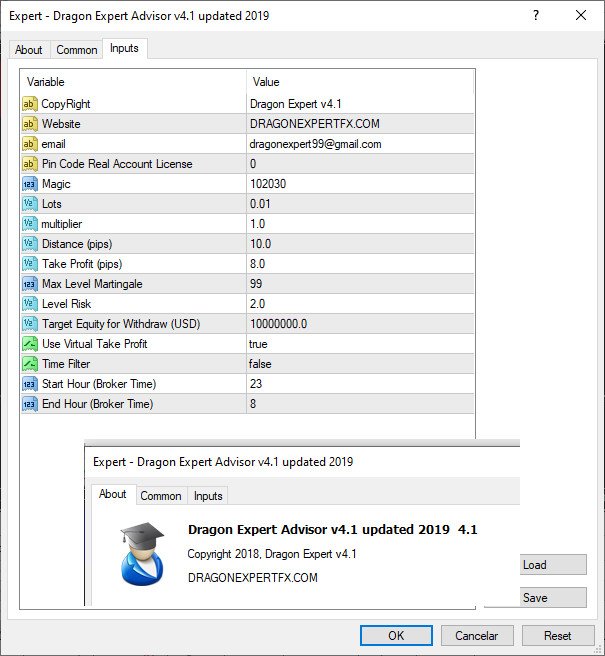
Task: Click the help question mark in title bar
Action: click(536, 15)
